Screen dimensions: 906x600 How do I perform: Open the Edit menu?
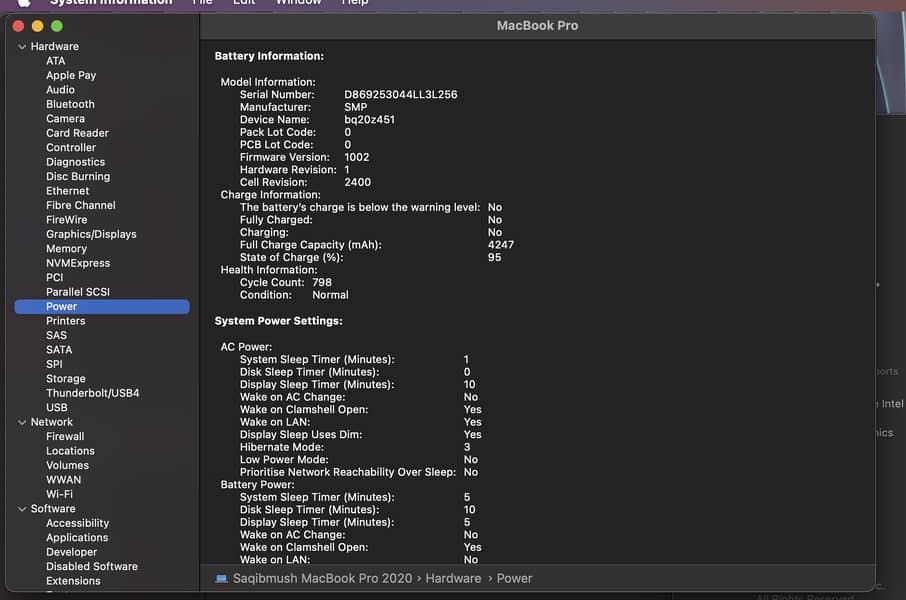[243, 3]
